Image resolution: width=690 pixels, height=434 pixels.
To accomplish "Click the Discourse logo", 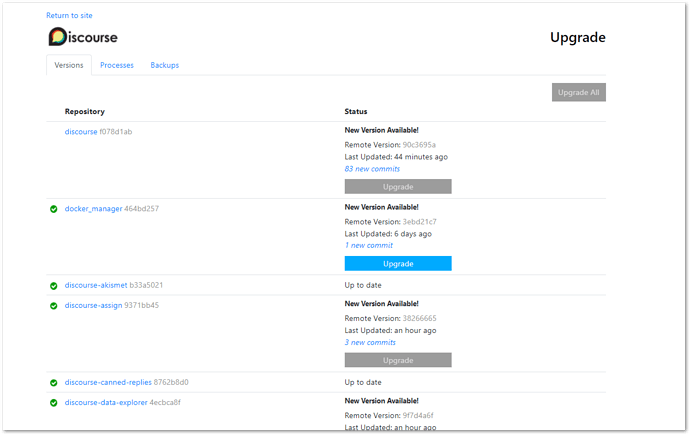I will (83, 37).
